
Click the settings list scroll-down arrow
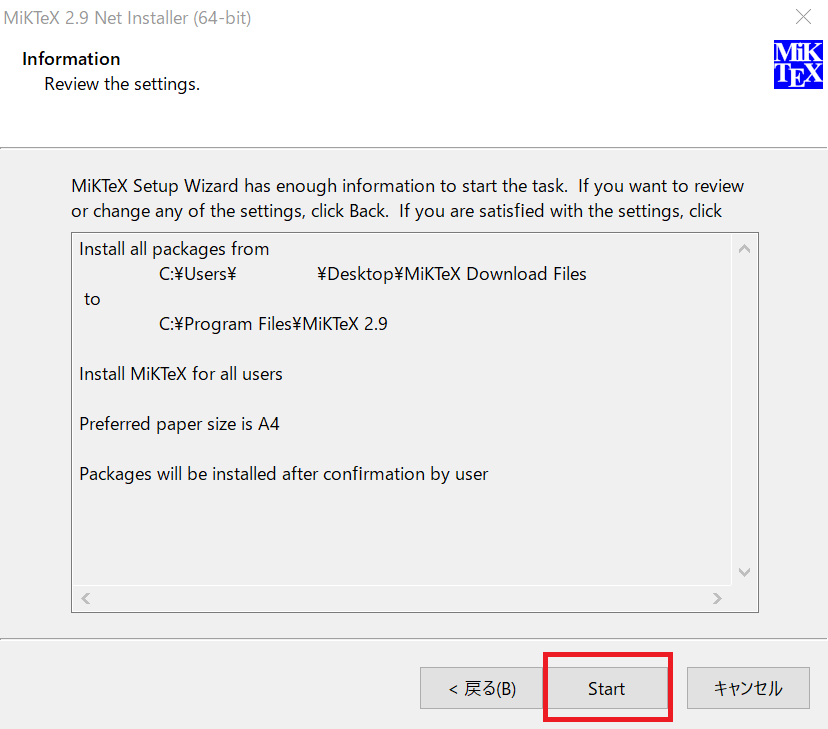[744, 572]
